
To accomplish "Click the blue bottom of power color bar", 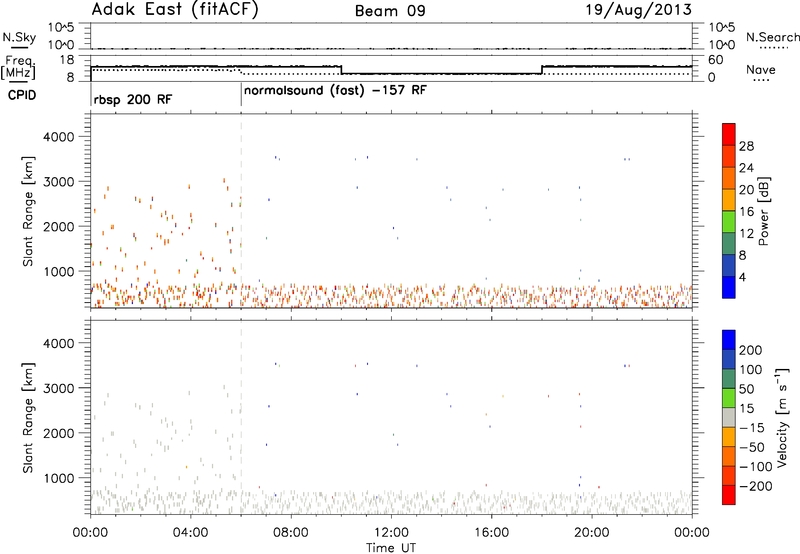I will point(729,287).
